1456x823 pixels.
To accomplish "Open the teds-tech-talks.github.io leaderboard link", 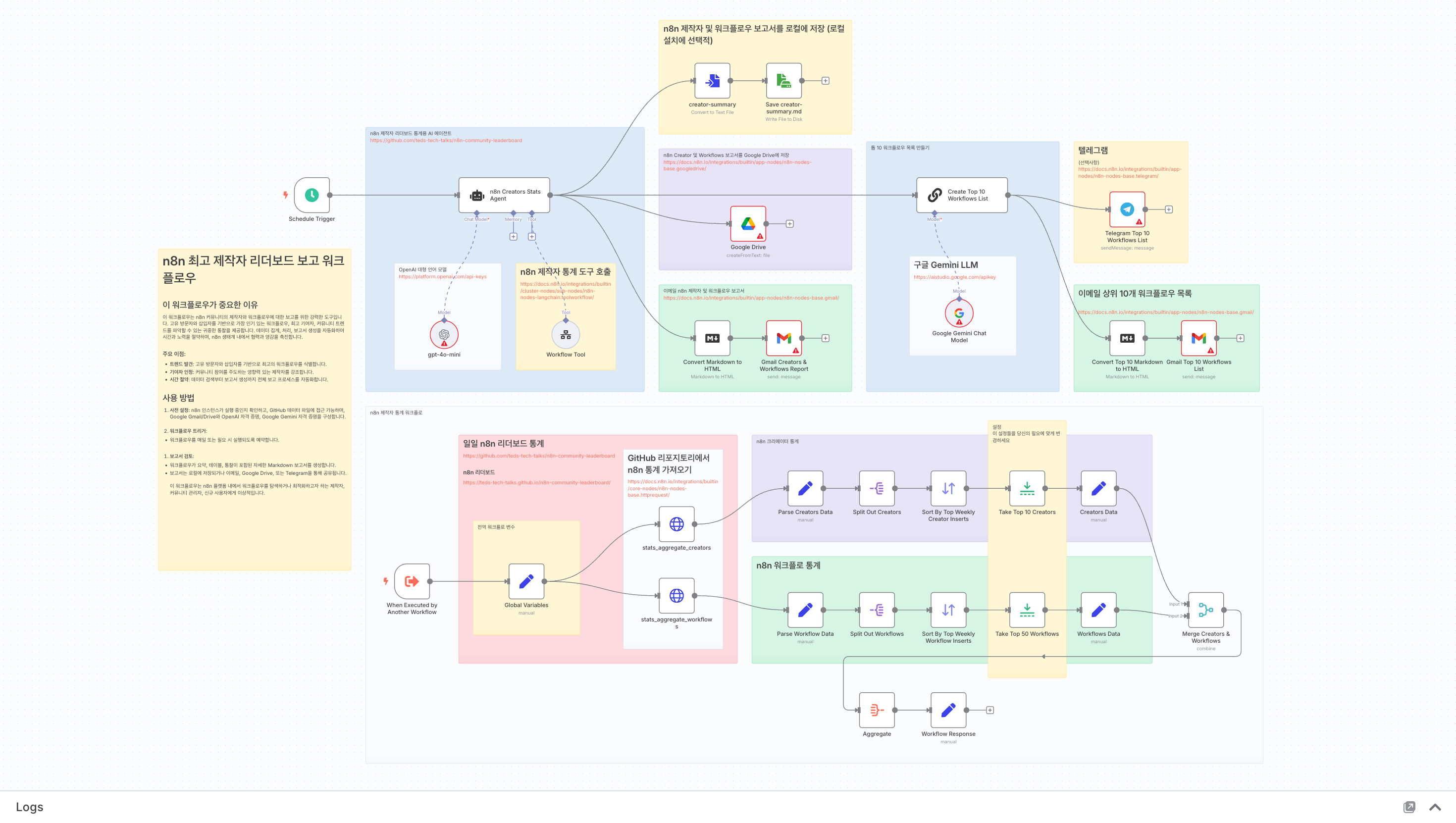I will coord(536,483).
